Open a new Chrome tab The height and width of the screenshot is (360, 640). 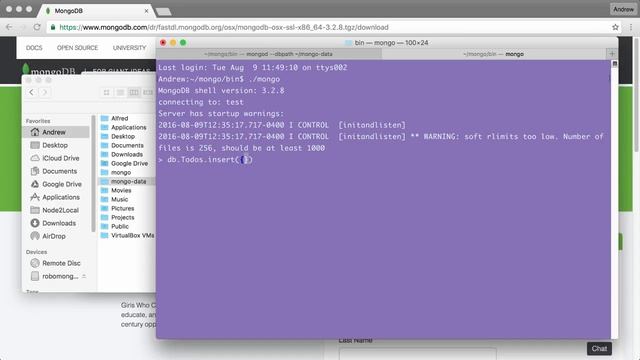pos(164,11)
